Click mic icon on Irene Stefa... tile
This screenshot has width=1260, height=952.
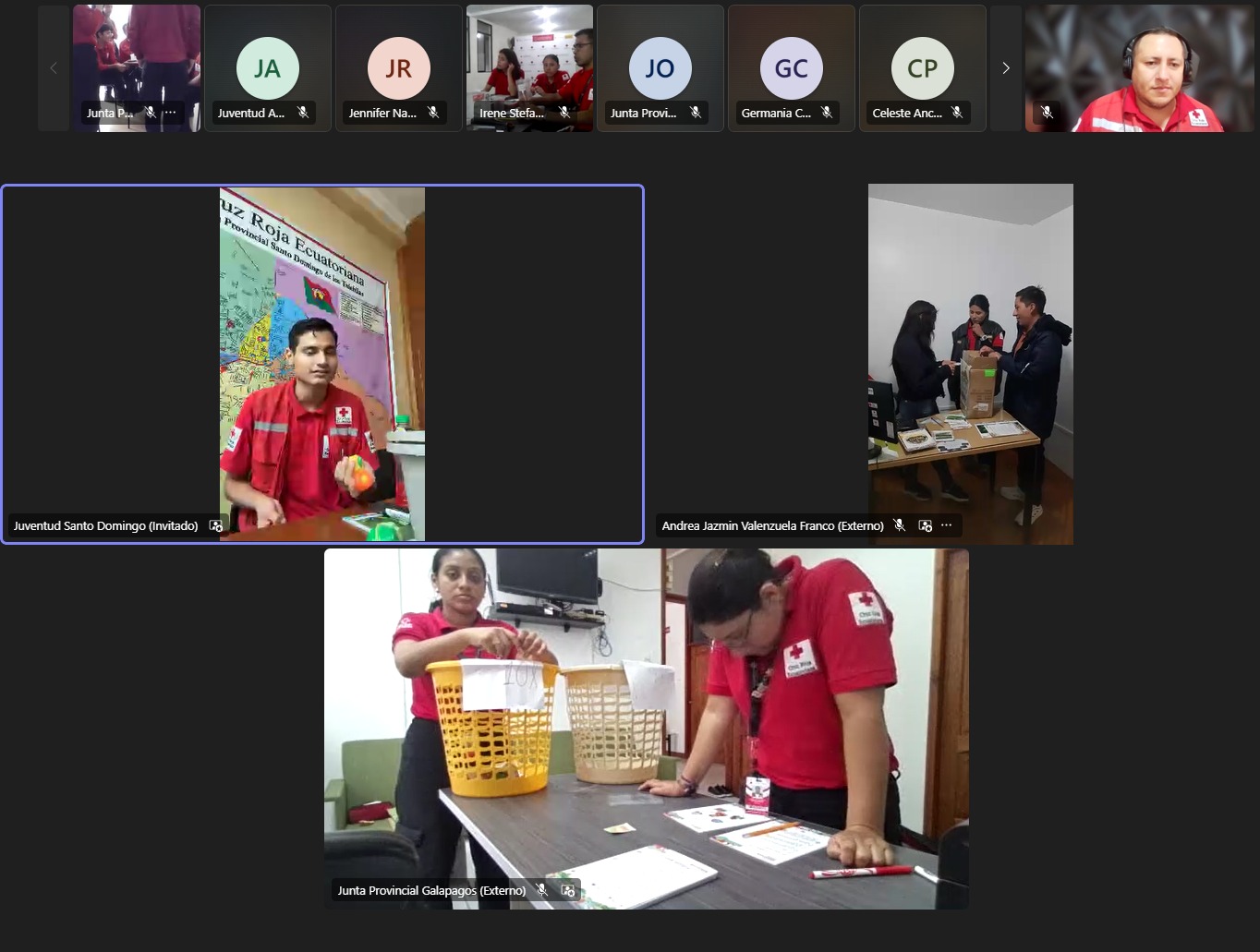click(564, 113)
